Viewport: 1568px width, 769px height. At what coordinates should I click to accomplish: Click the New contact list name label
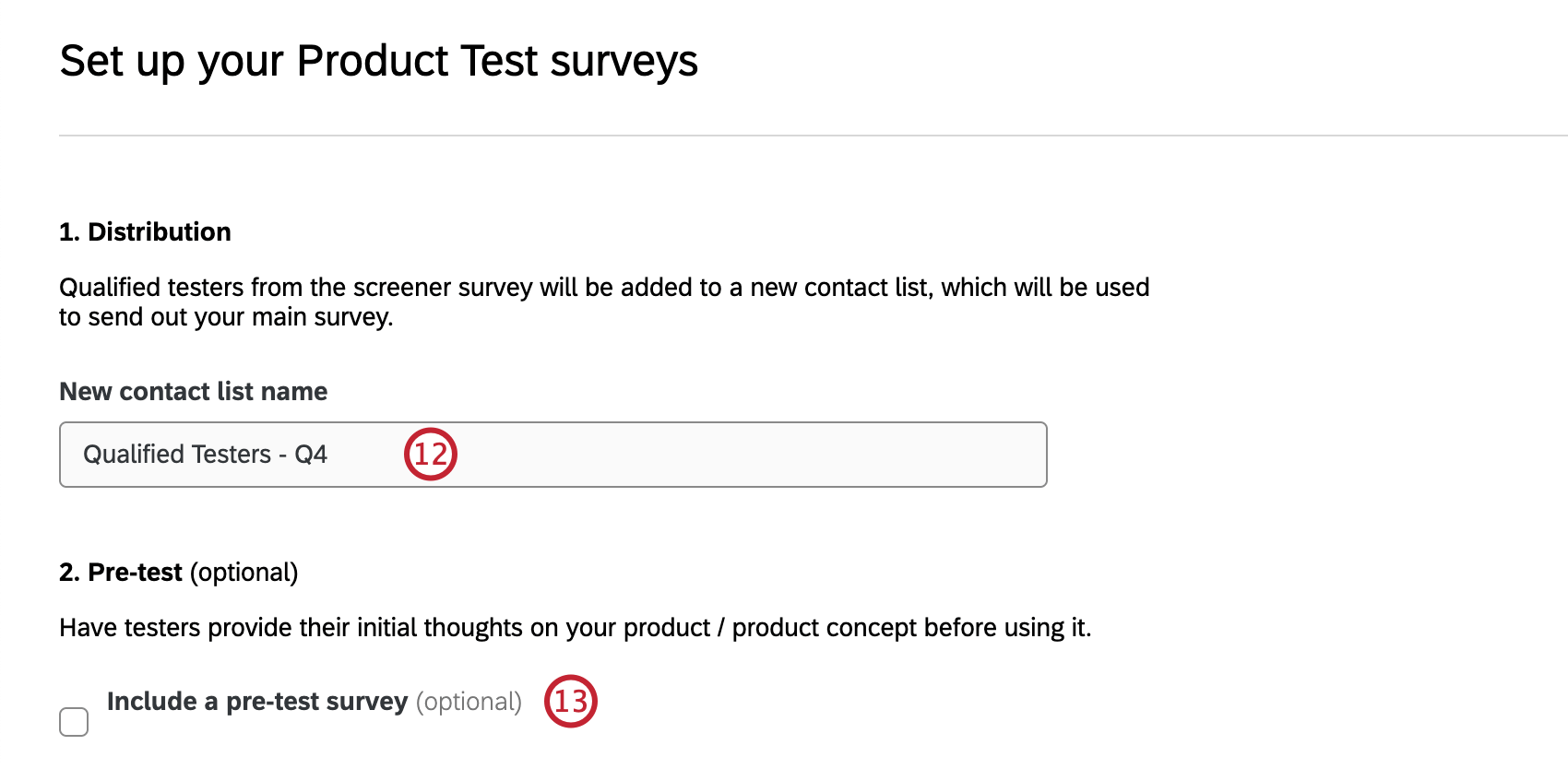(x=193, y=391)
